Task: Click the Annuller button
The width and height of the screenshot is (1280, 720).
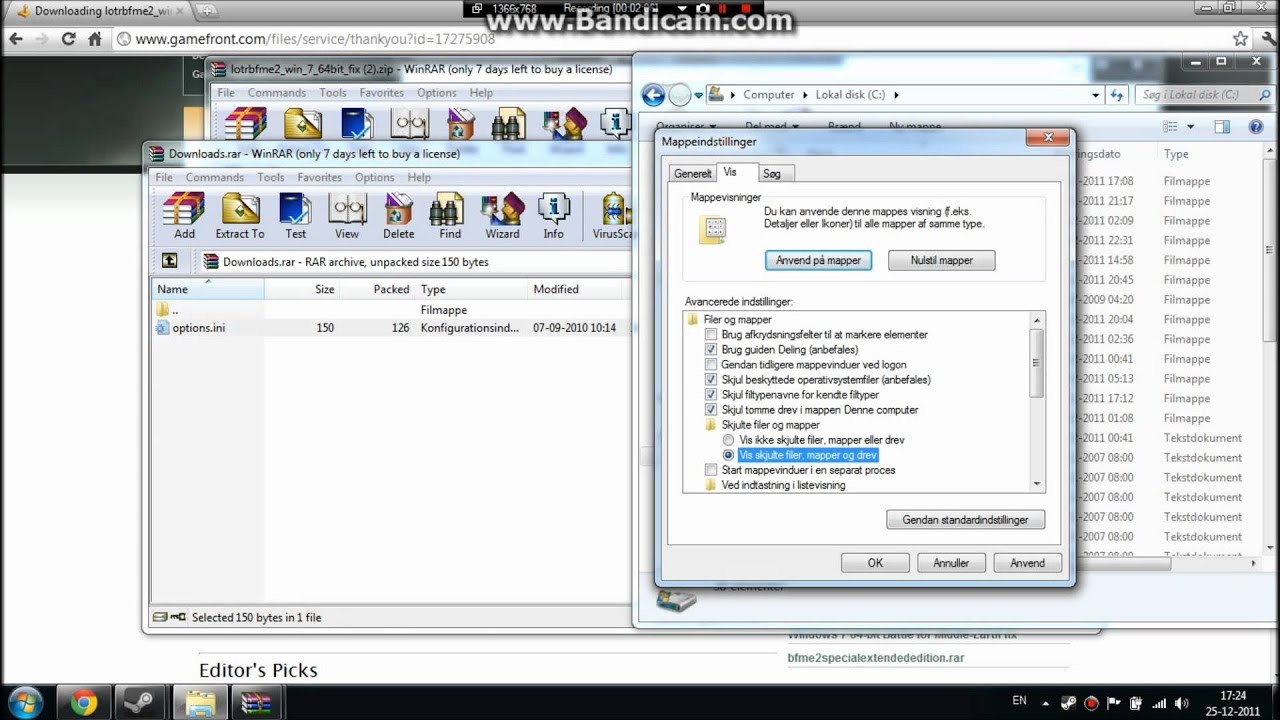Action: coord(951,563)
